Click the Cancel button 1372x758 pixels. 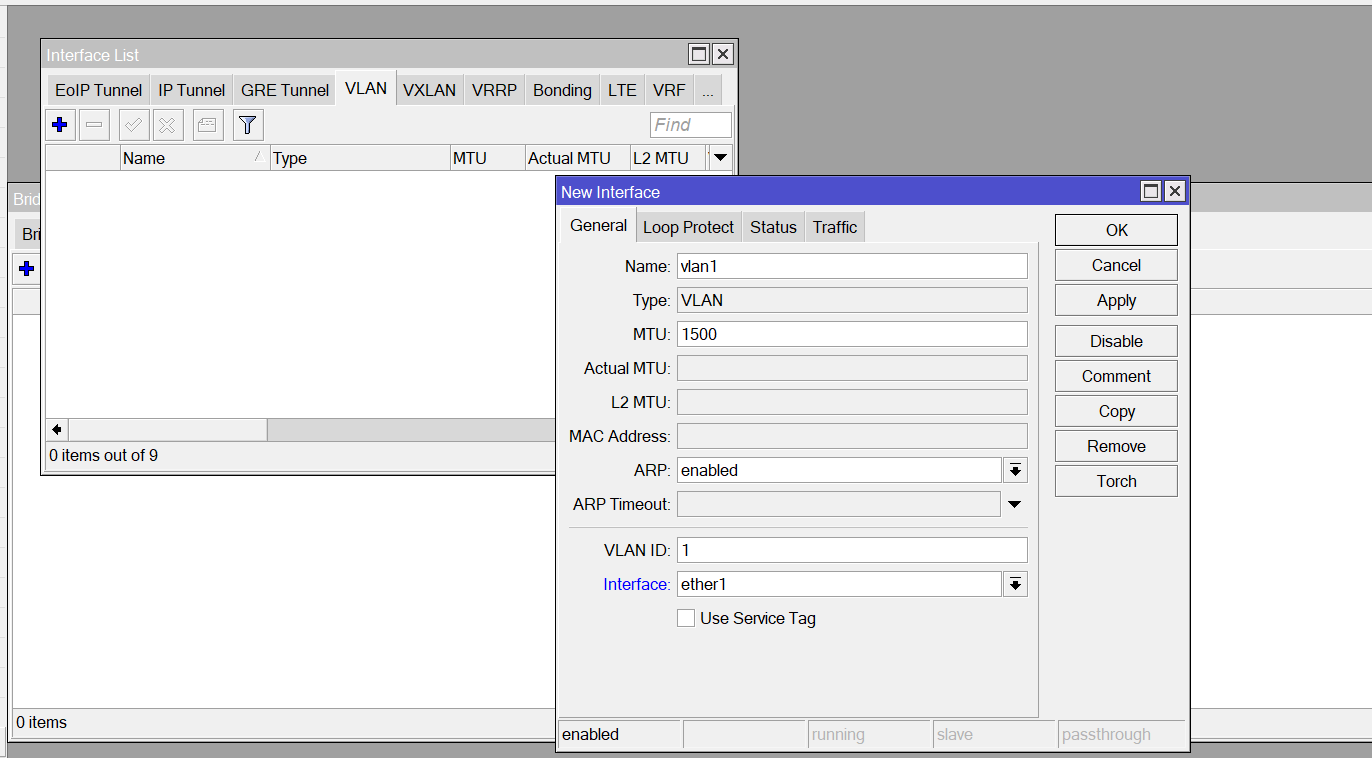1116,265
